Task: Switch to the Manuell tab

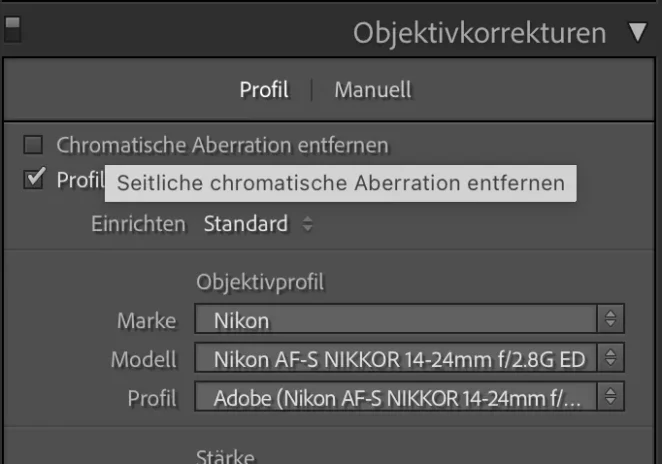Action: pos(373,90)
